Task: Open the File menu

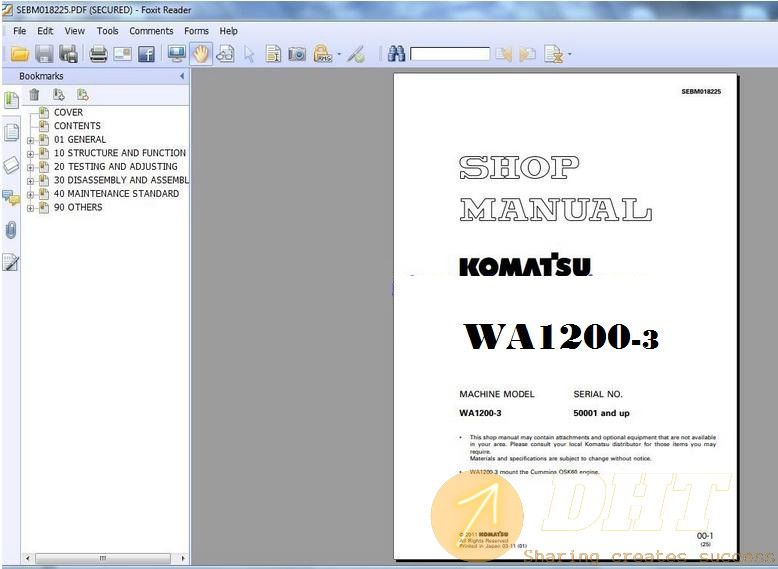Action: (x=20, y=31)
